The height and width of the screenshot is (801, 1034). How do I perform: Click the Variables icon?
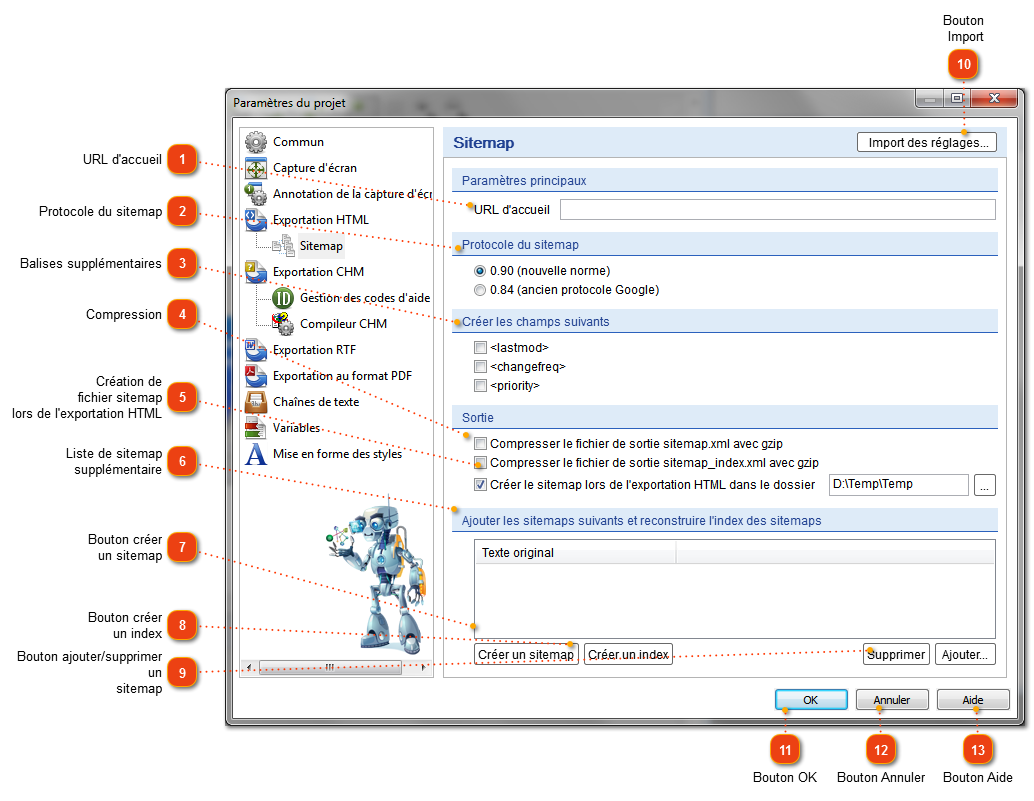[x=256, y=428]
